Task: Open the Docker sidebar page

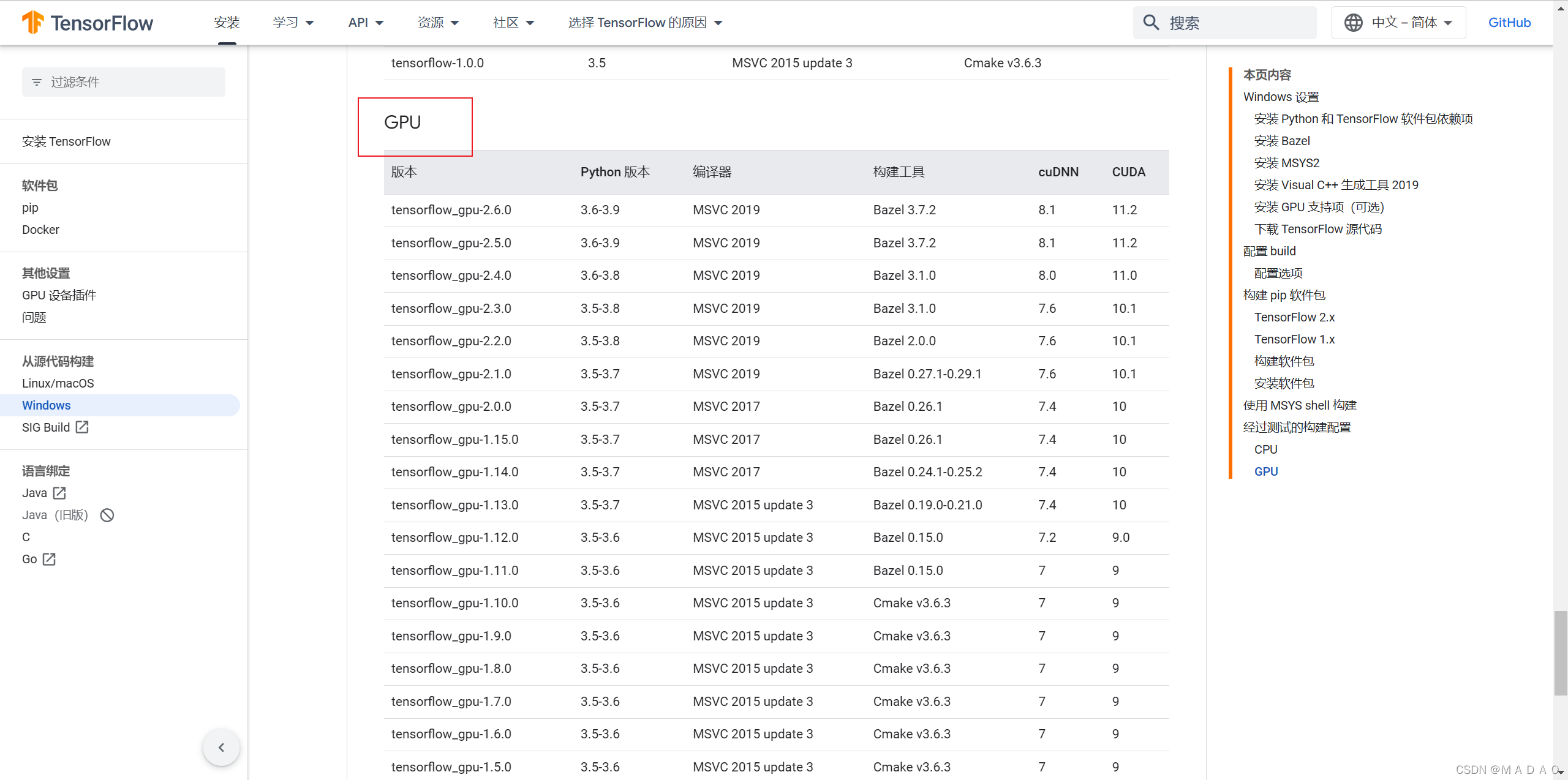Action: click(x=40, y=230)
